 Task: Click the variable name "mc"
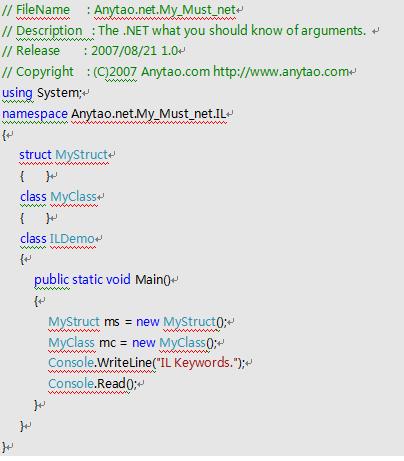coord(107,343)
